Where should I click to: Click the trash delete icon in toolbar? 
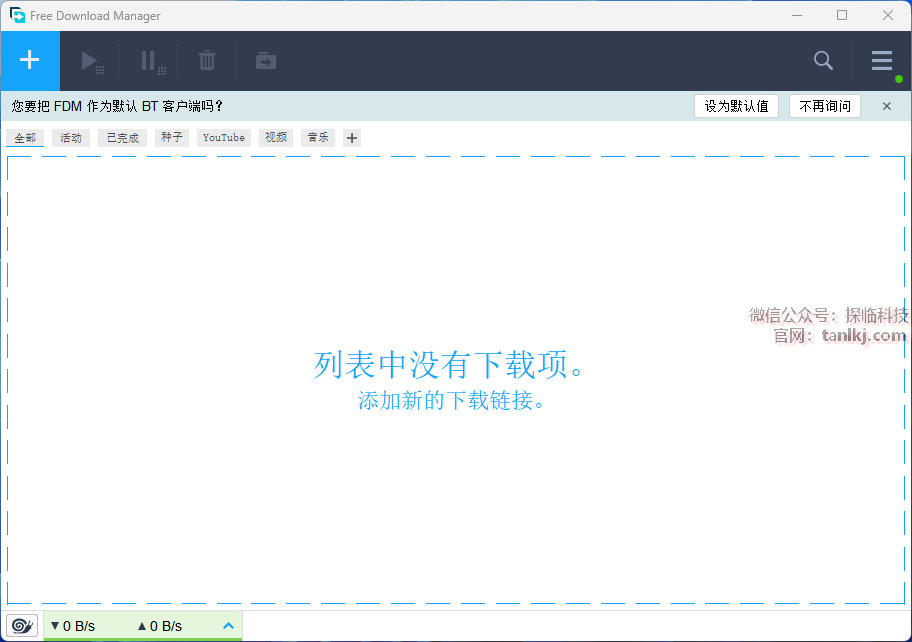(207, 61)
